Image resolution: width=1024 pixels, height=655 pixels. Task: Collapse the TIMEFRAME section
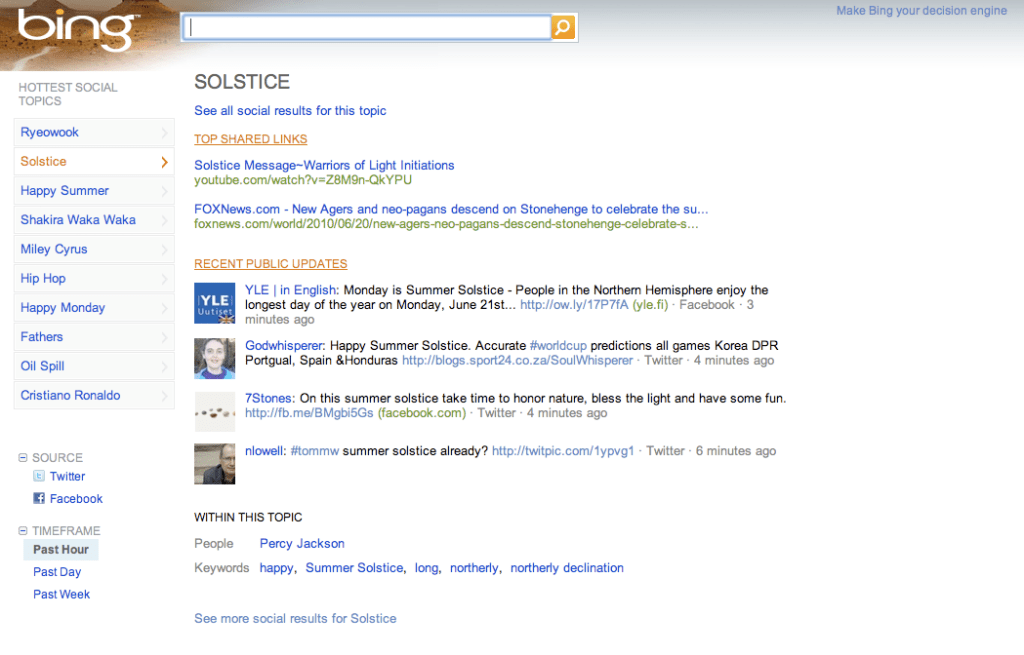coord(24,530)
